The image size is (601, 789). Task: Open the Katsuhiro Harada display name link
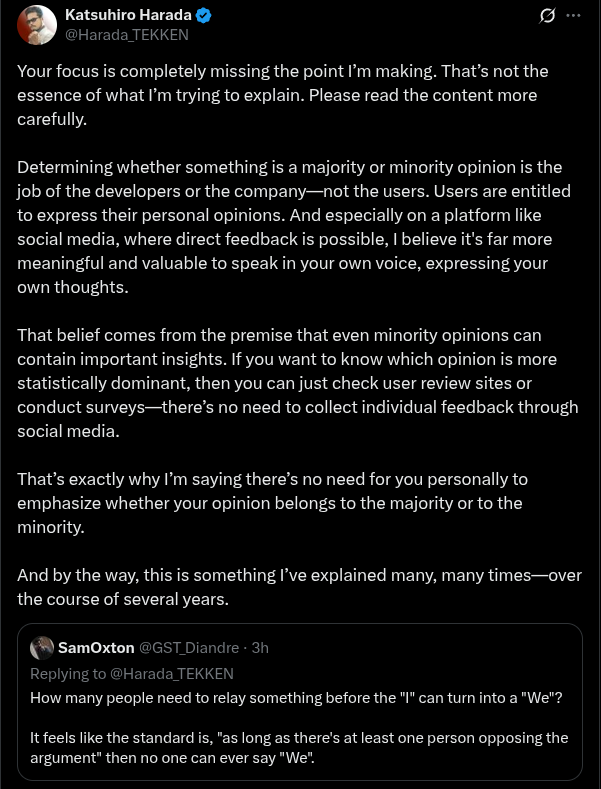coord(127,15)
